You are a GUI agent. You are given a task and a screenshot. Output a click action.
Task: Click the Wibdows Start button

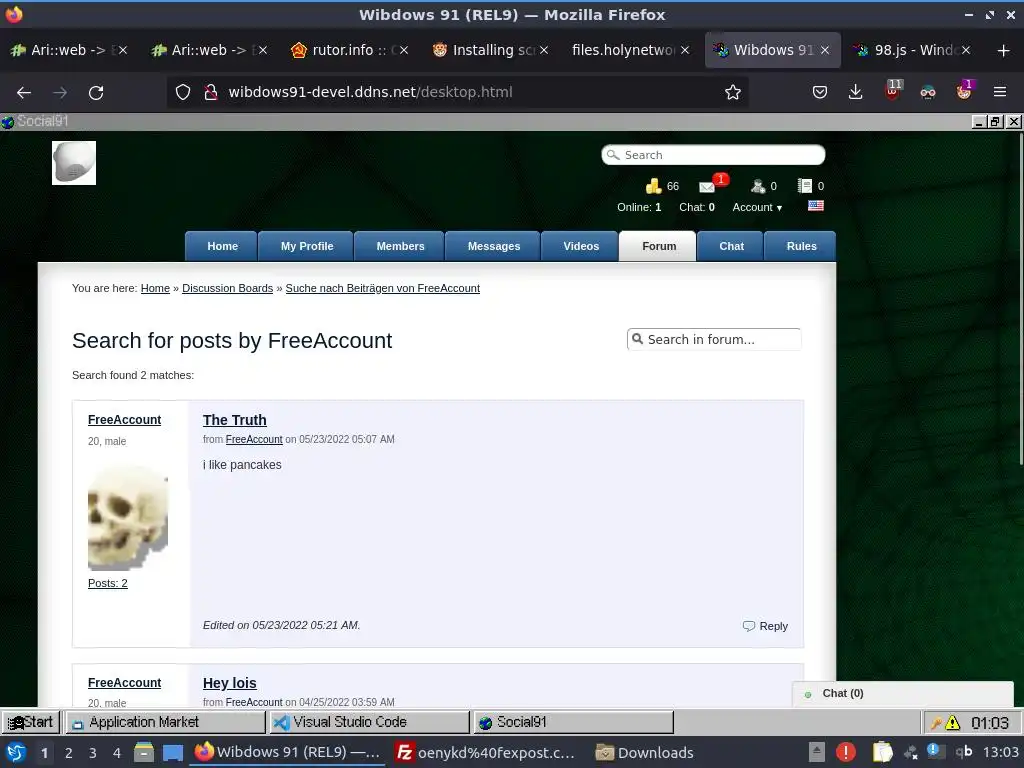tap(31, 722)
